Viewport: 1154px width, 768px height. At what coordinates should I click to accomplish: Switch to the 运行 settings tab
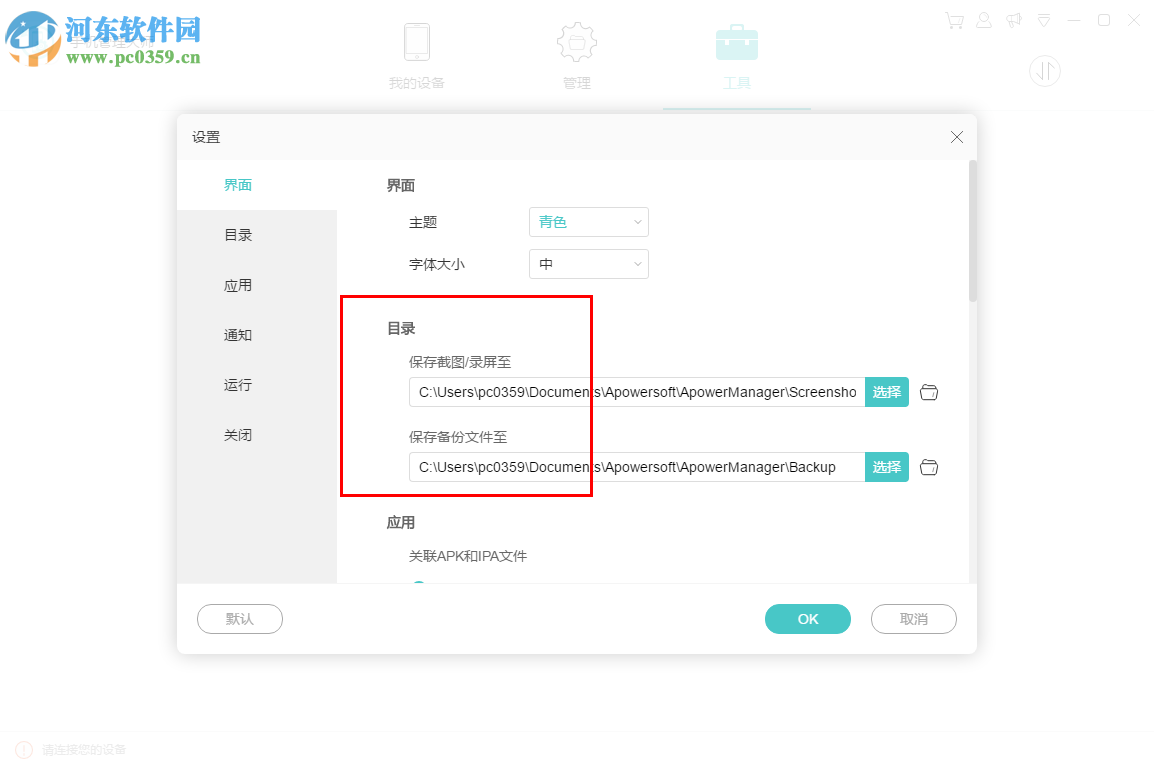pyautogui.click(x=237, y=385)
